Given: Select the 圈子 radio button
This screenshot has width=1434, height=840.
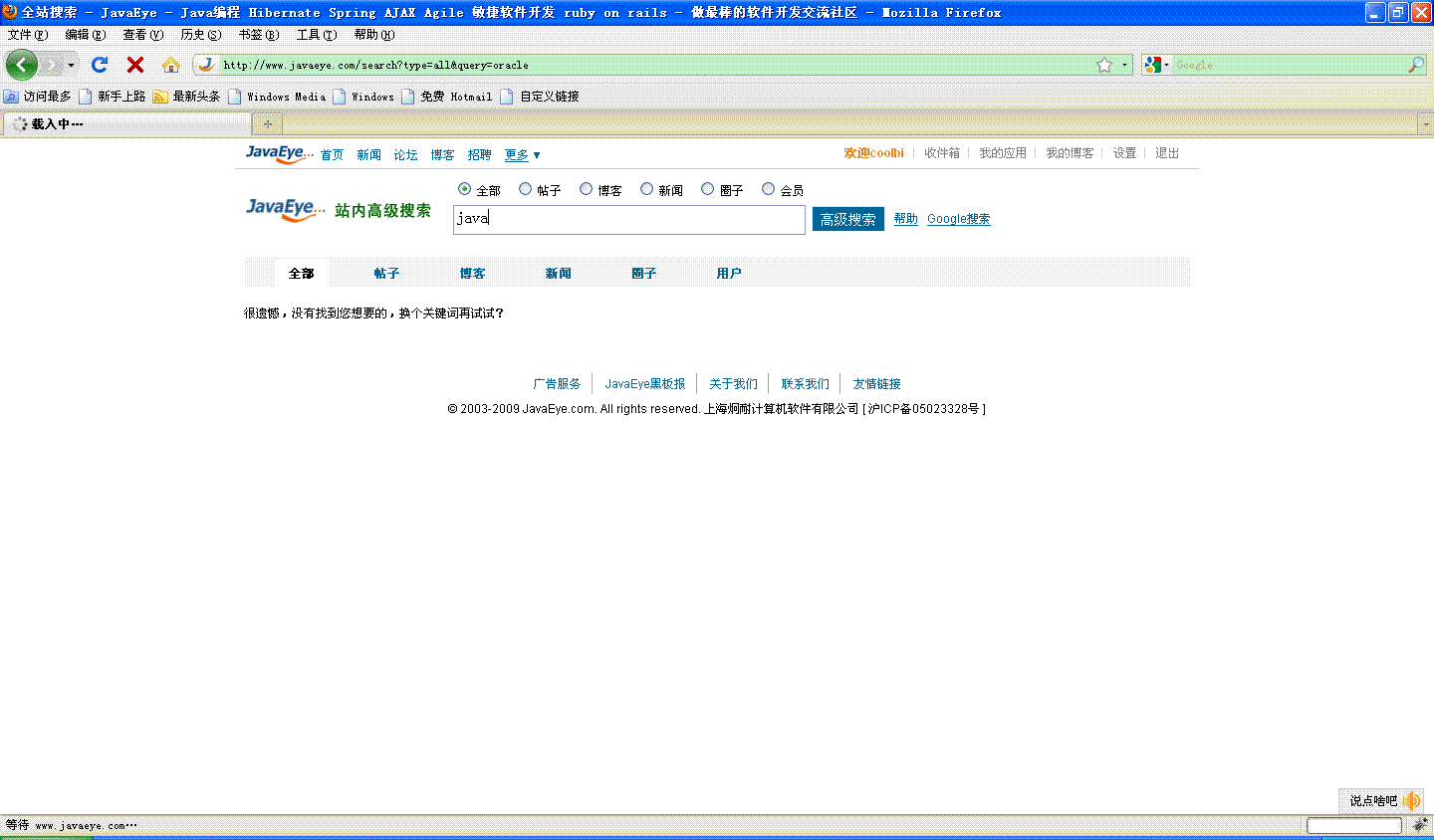Looking at the screenshot, I should pos(707,189).
